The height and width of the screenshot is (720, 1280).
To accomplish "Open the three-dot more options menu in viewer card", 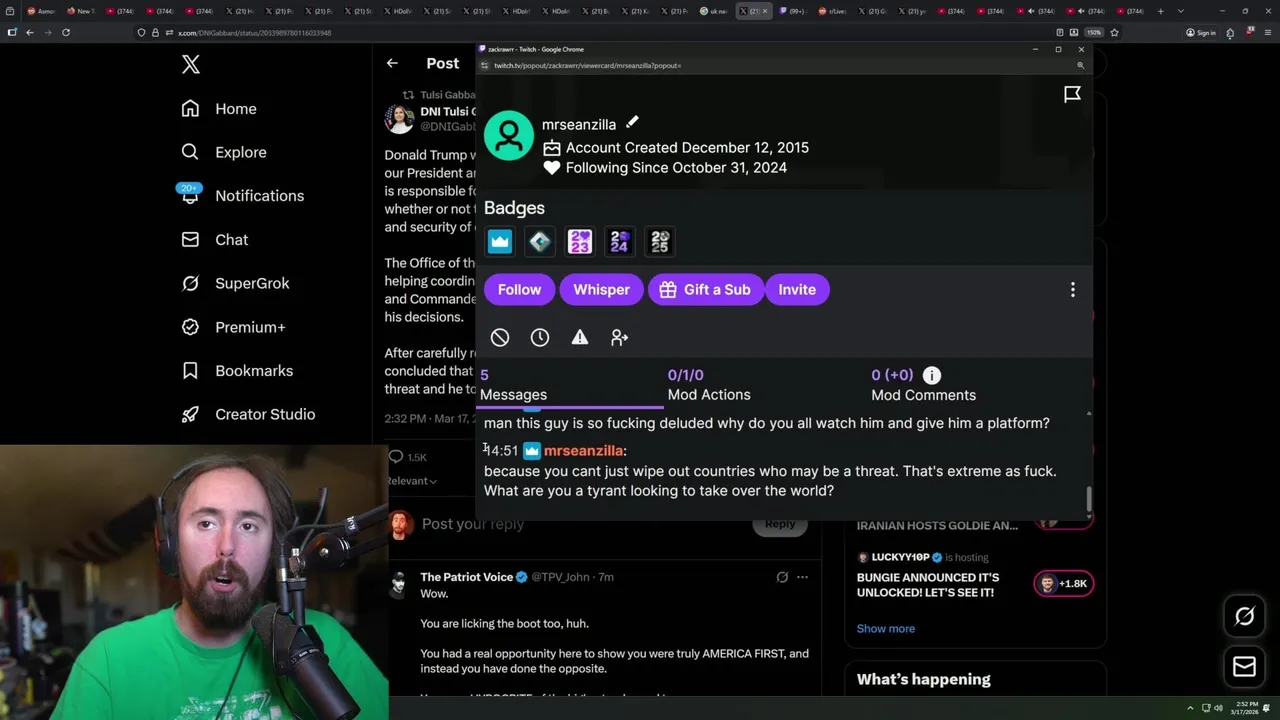I will [x=1073, y=290].
